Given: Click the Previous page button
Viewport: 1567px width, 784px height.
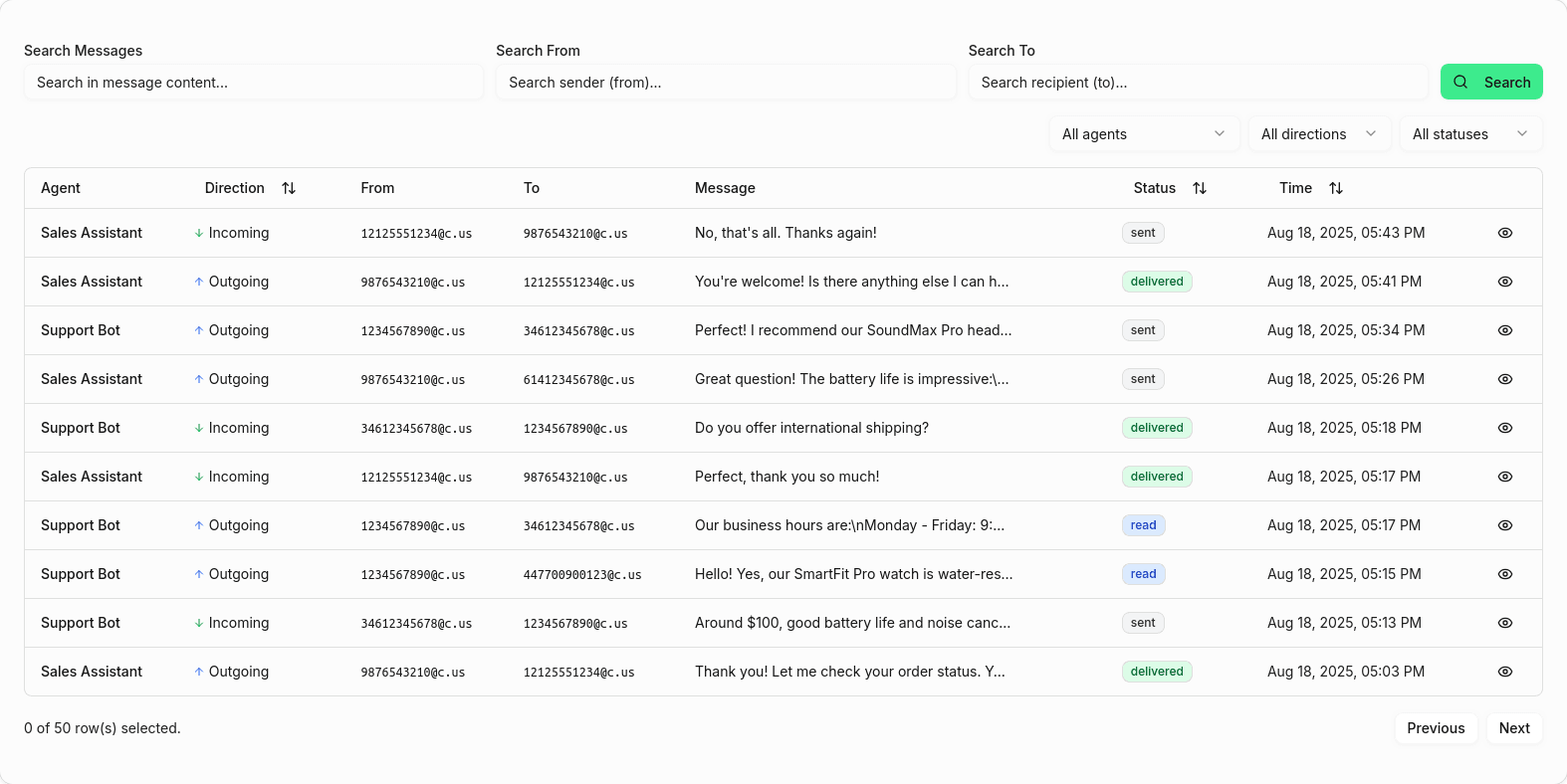Looking at the screenshot, I should pyautogui.click(x=1435, y=728).
